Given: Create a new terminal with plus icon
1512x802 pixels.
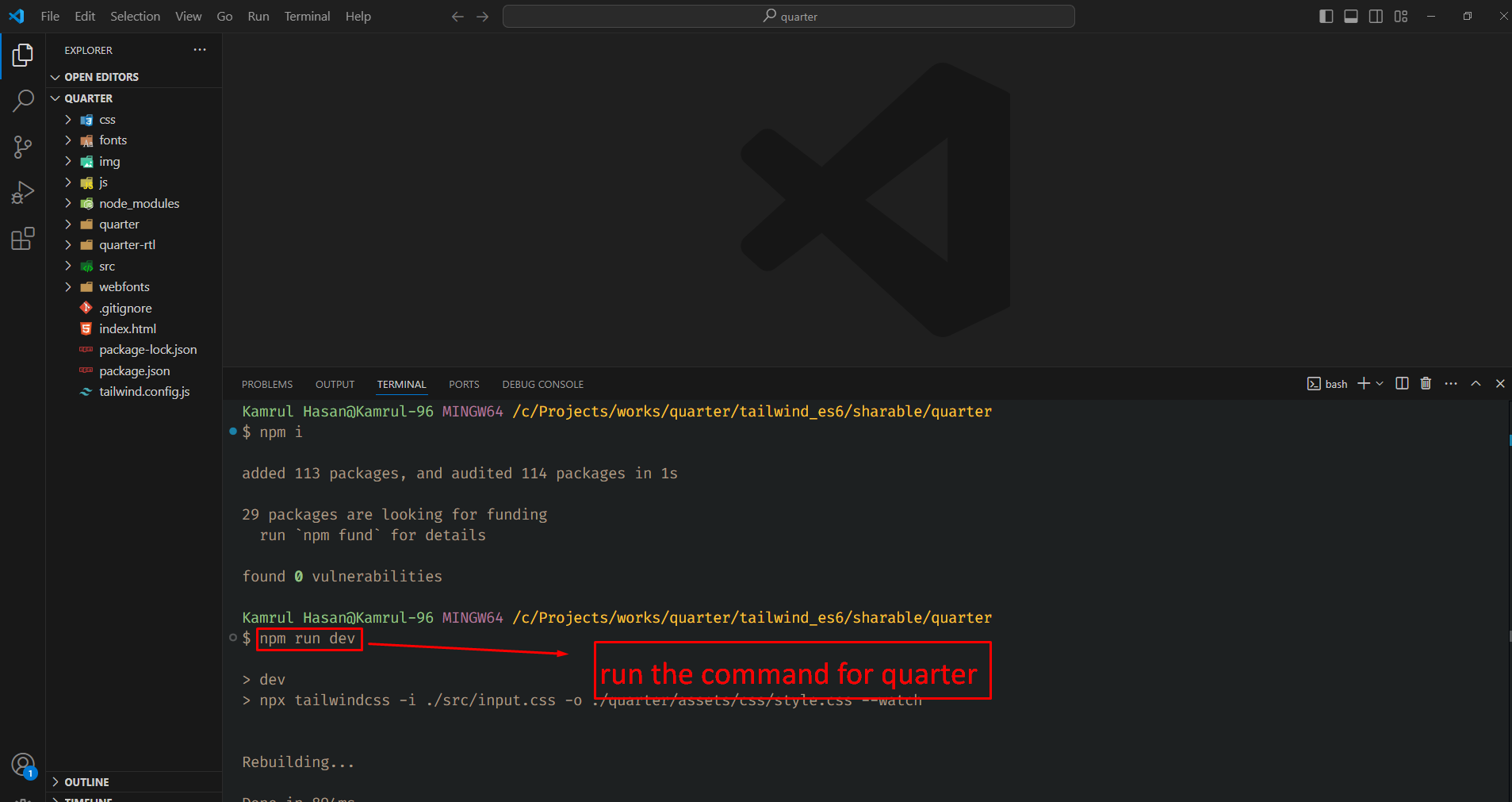Looking at the screenshot, I should click(x=1363, y=384).
